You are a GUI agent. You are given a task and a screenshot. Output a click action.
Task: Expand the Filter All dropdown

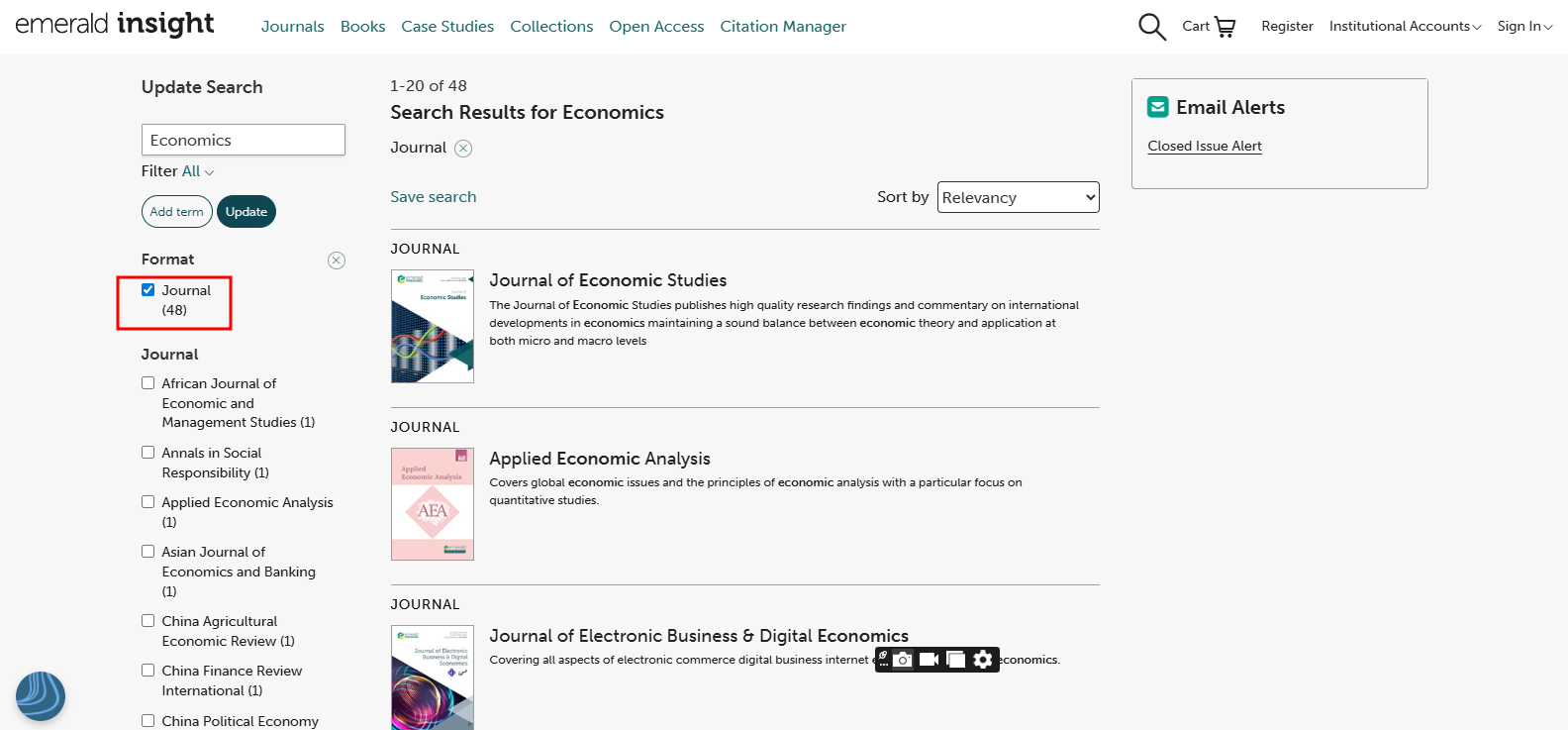point(197,171)
